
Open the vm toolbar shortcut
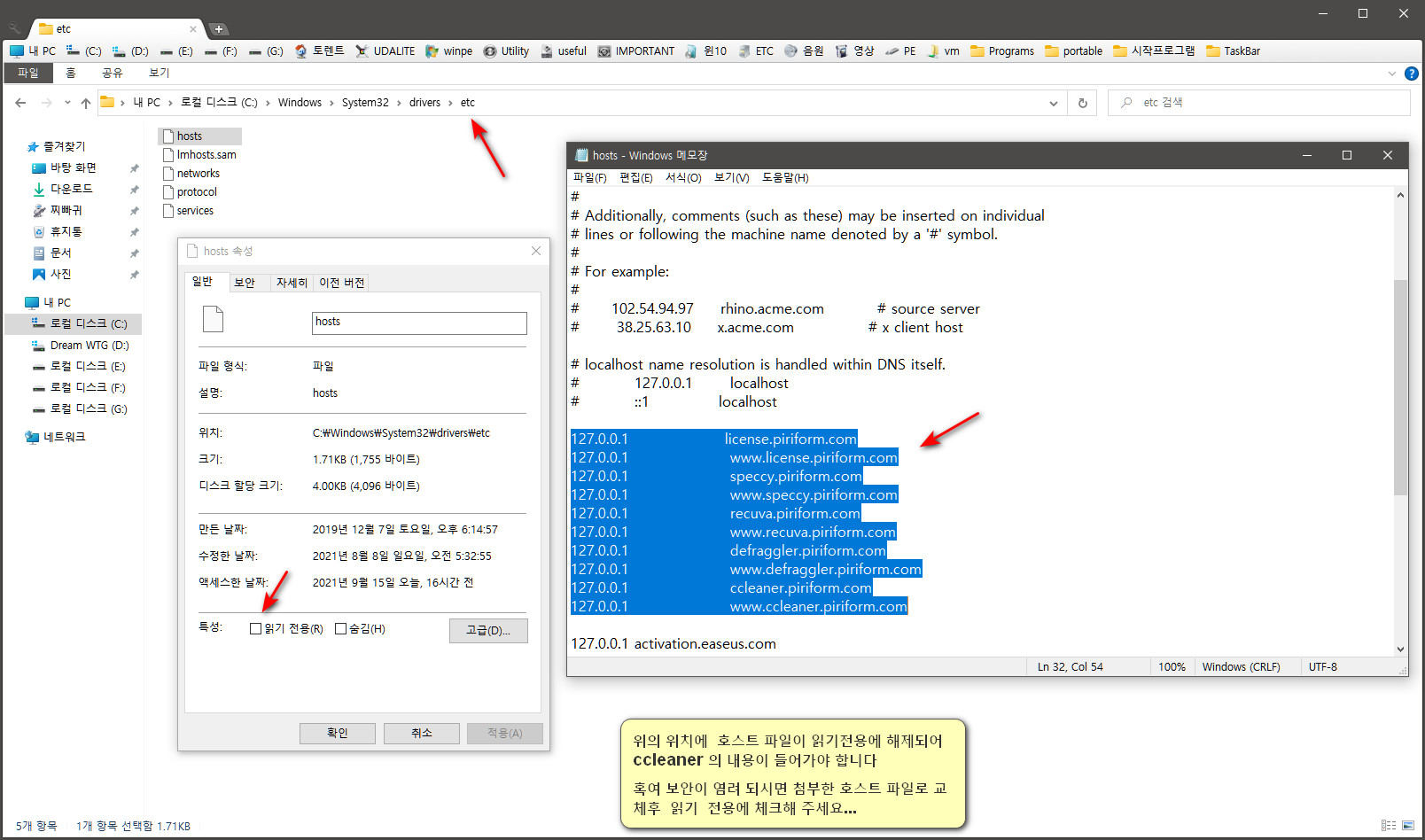click(943, 51)
